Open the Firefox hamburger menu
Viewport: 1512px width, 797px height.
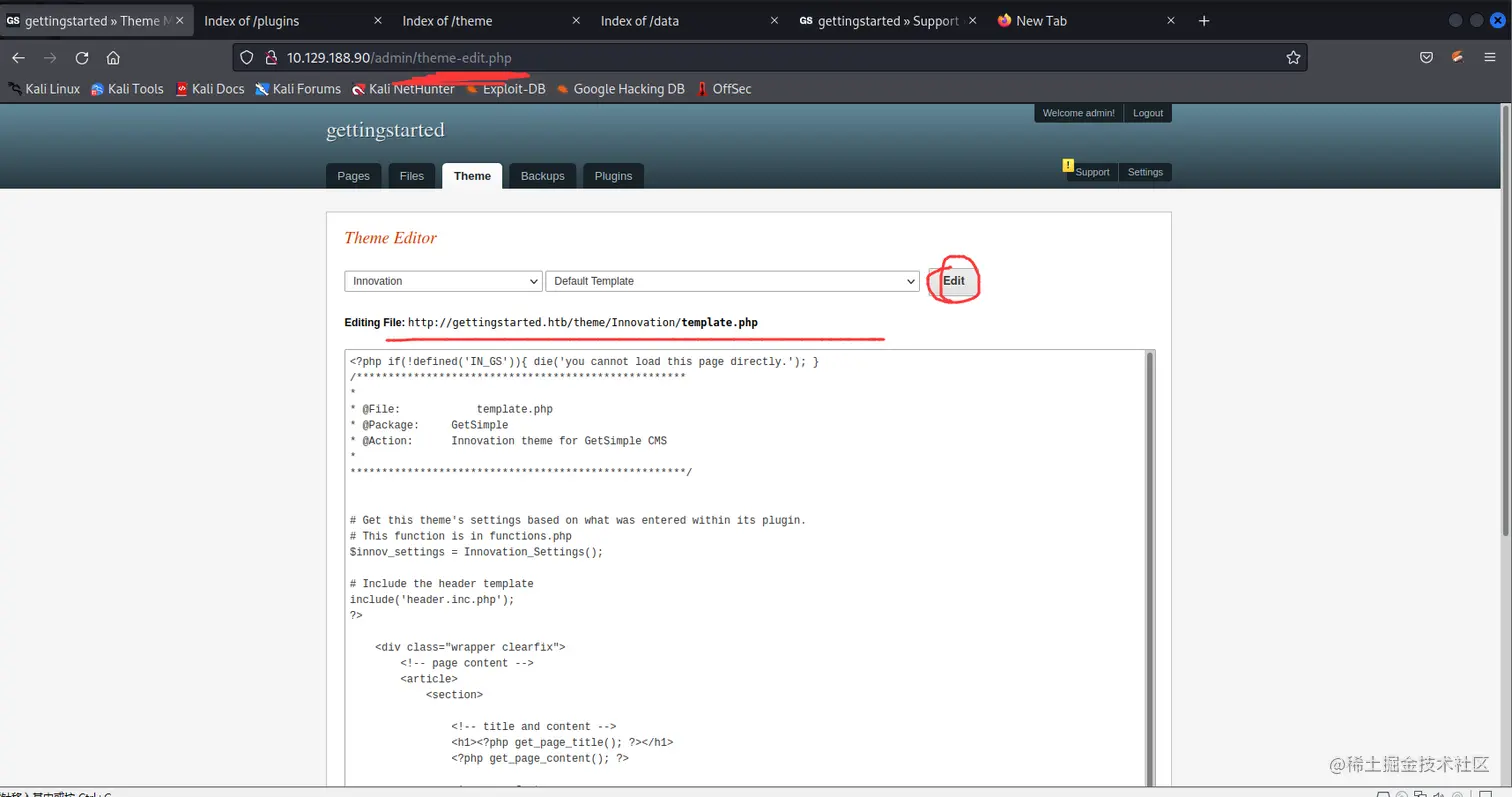[x=1490, y=58]
